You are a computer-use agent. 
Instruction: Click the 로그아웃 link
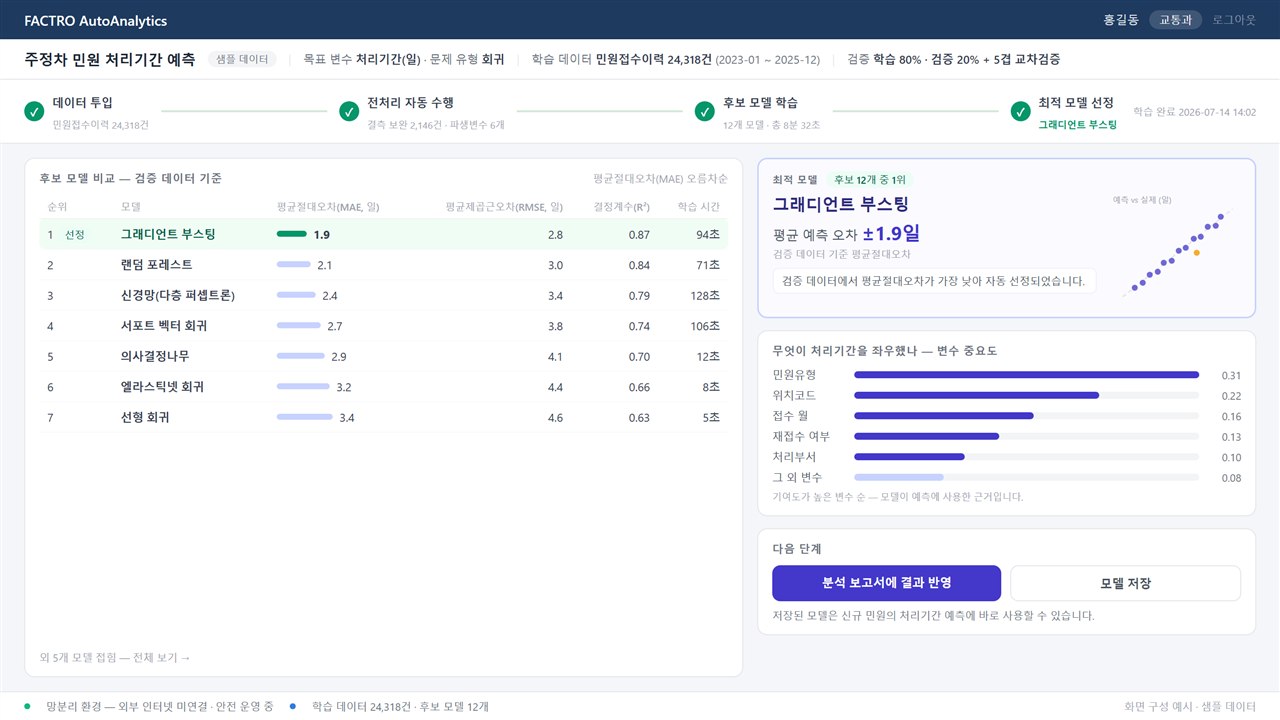click(x=1233, y=20)
